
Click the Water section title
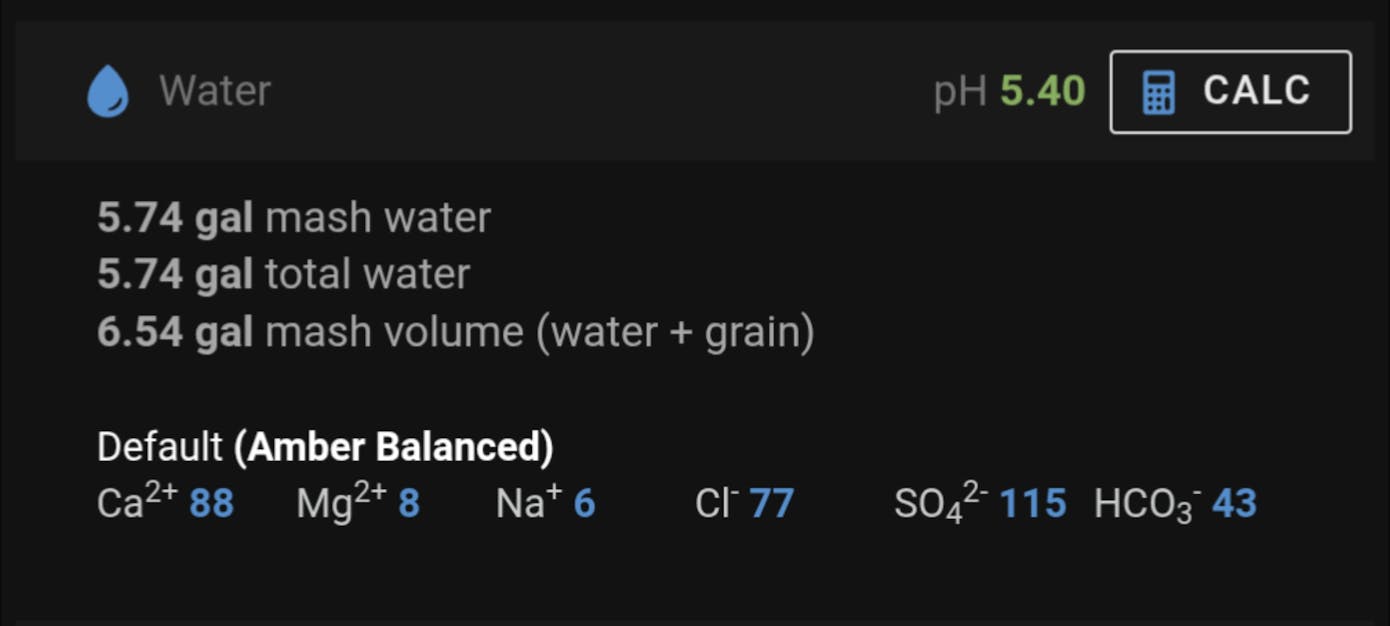pyautogui.click(x=215, y=92)
